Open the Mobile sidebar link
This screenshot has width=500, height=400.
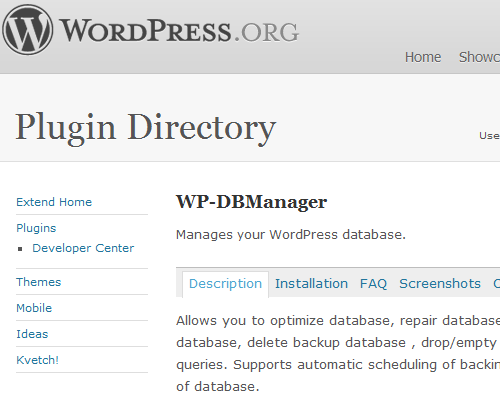[34, 308]
